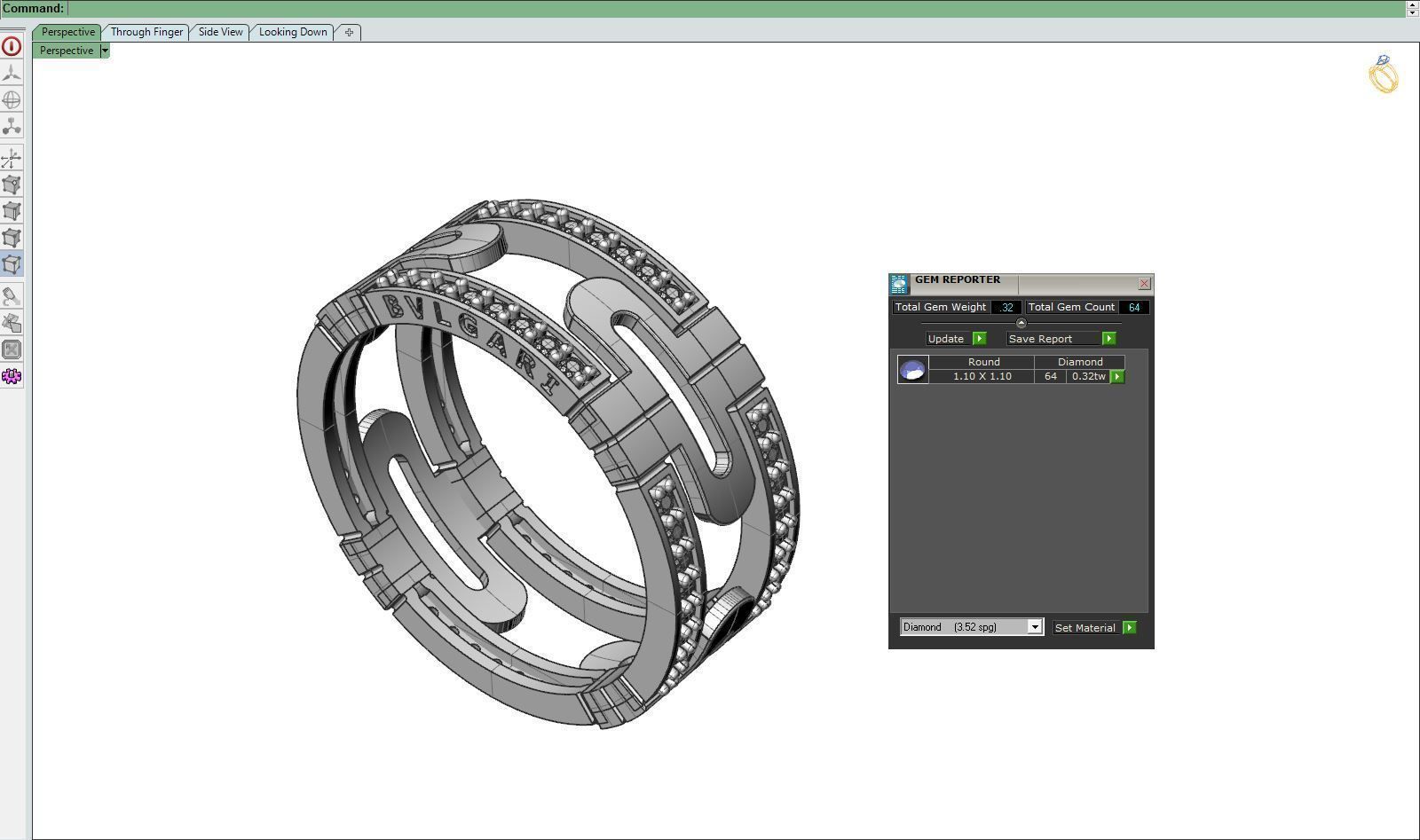This screenshot has width=1420, height=840.
Task: Click the Total Gem Weight value .32
Action: (1006, 307)
